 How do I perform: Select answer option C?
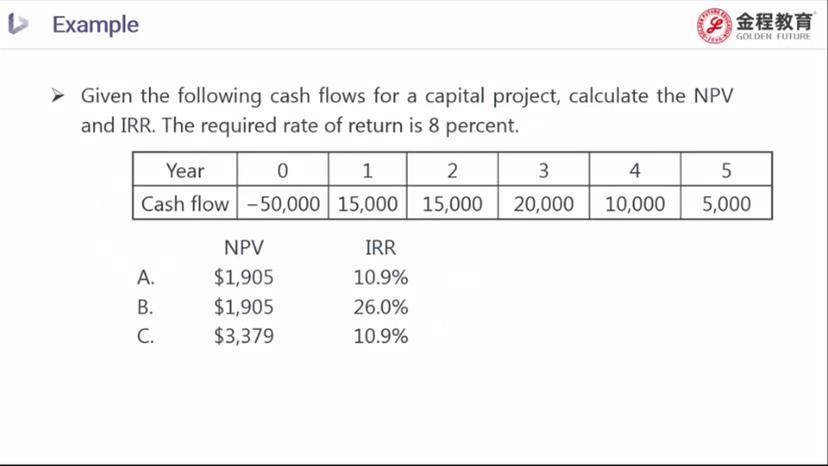146,336
